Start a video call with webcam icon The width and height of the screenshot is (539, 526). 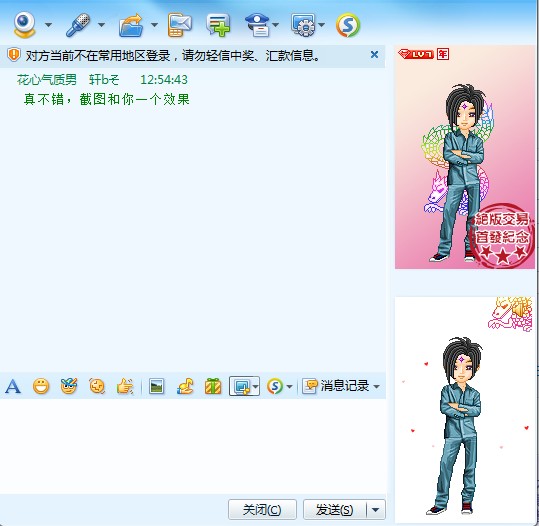24,25
